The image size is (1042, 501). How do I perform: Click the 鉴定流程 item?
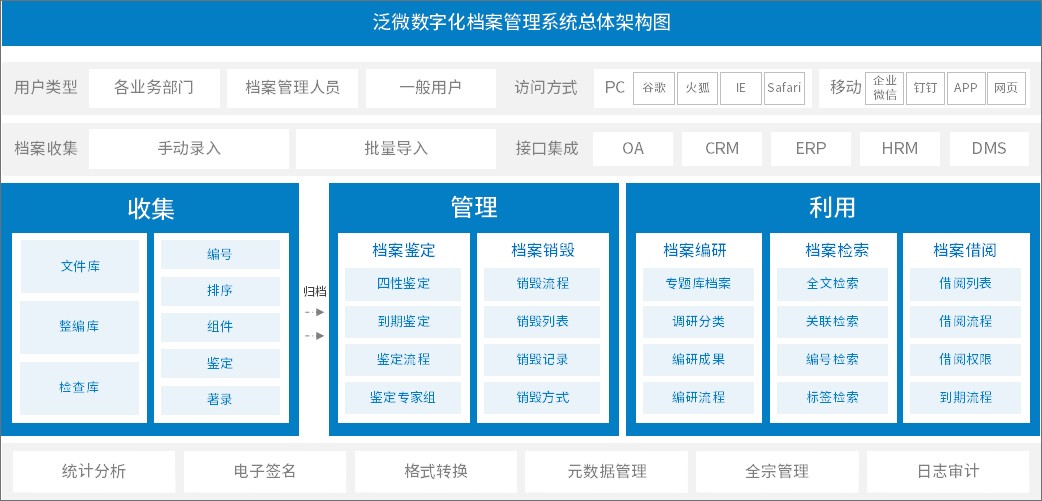(x=403, y=359)
